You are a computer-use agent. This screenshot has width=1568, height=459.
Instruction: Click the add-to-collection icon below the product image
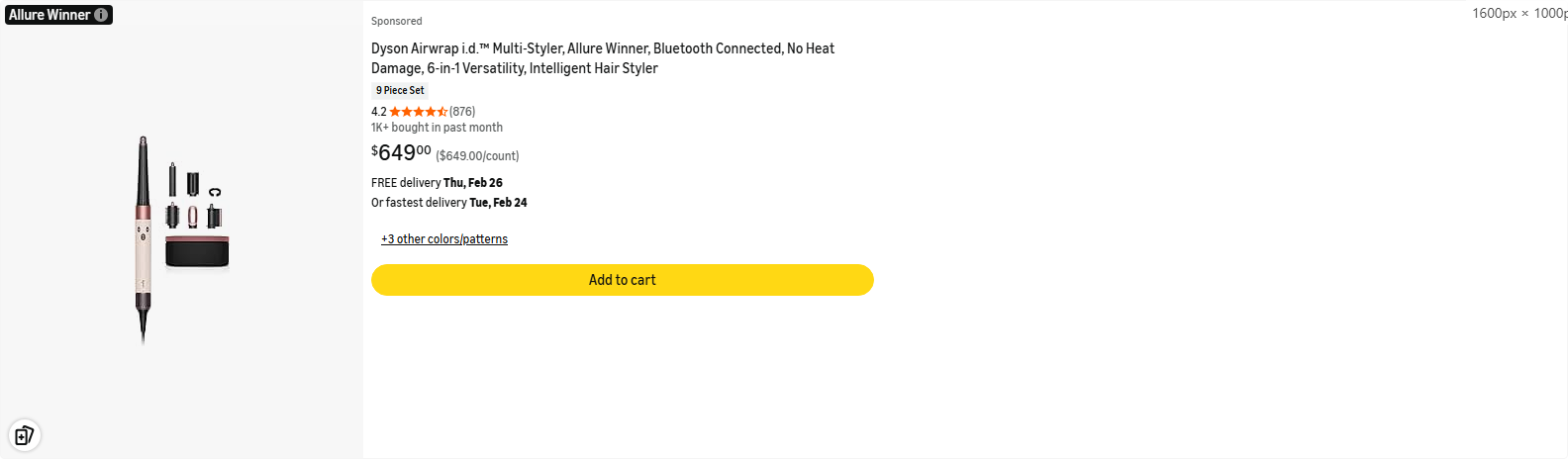click(x=24, y=435)
